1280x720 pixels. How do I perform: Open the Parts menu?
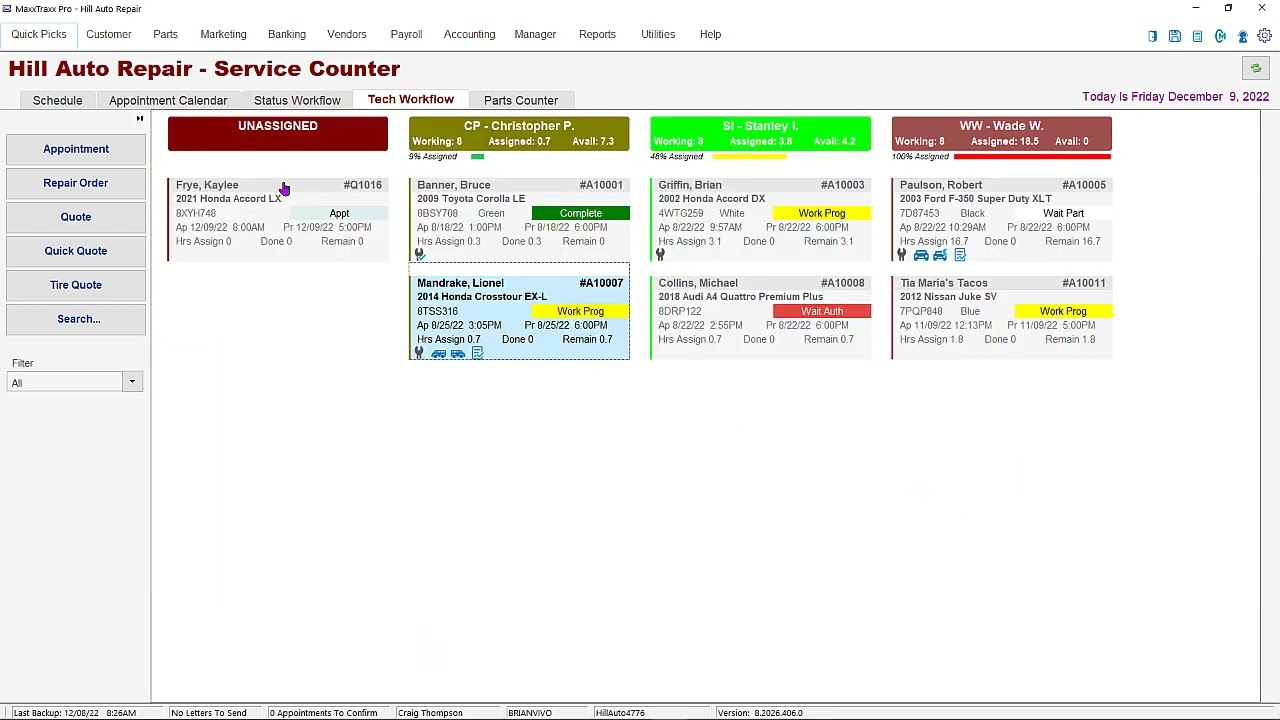(x=165, y=34)
